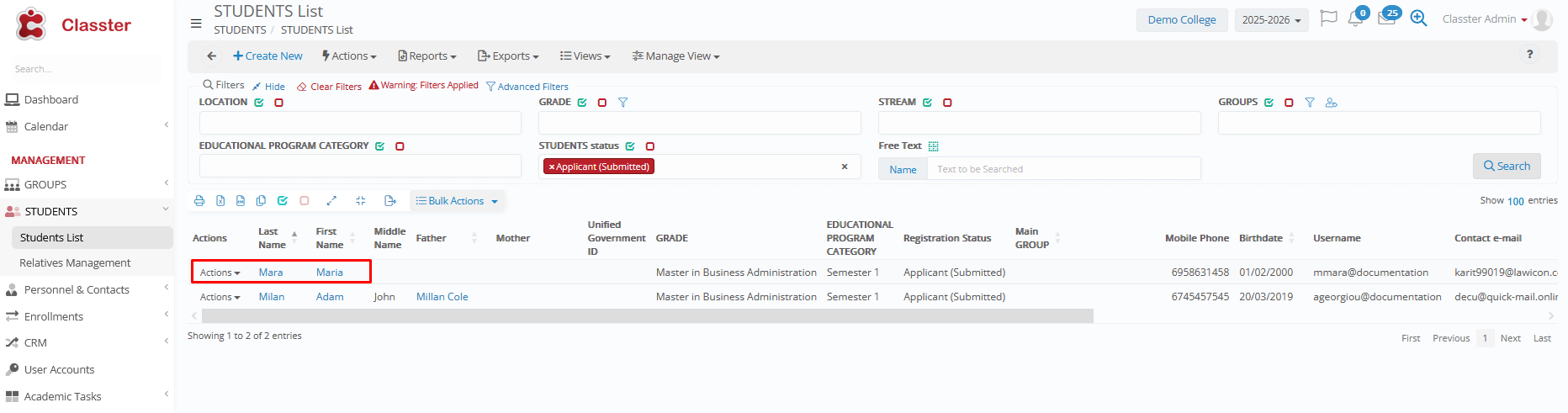Check select-all icon for STUDENTS status

coord(630,146)
